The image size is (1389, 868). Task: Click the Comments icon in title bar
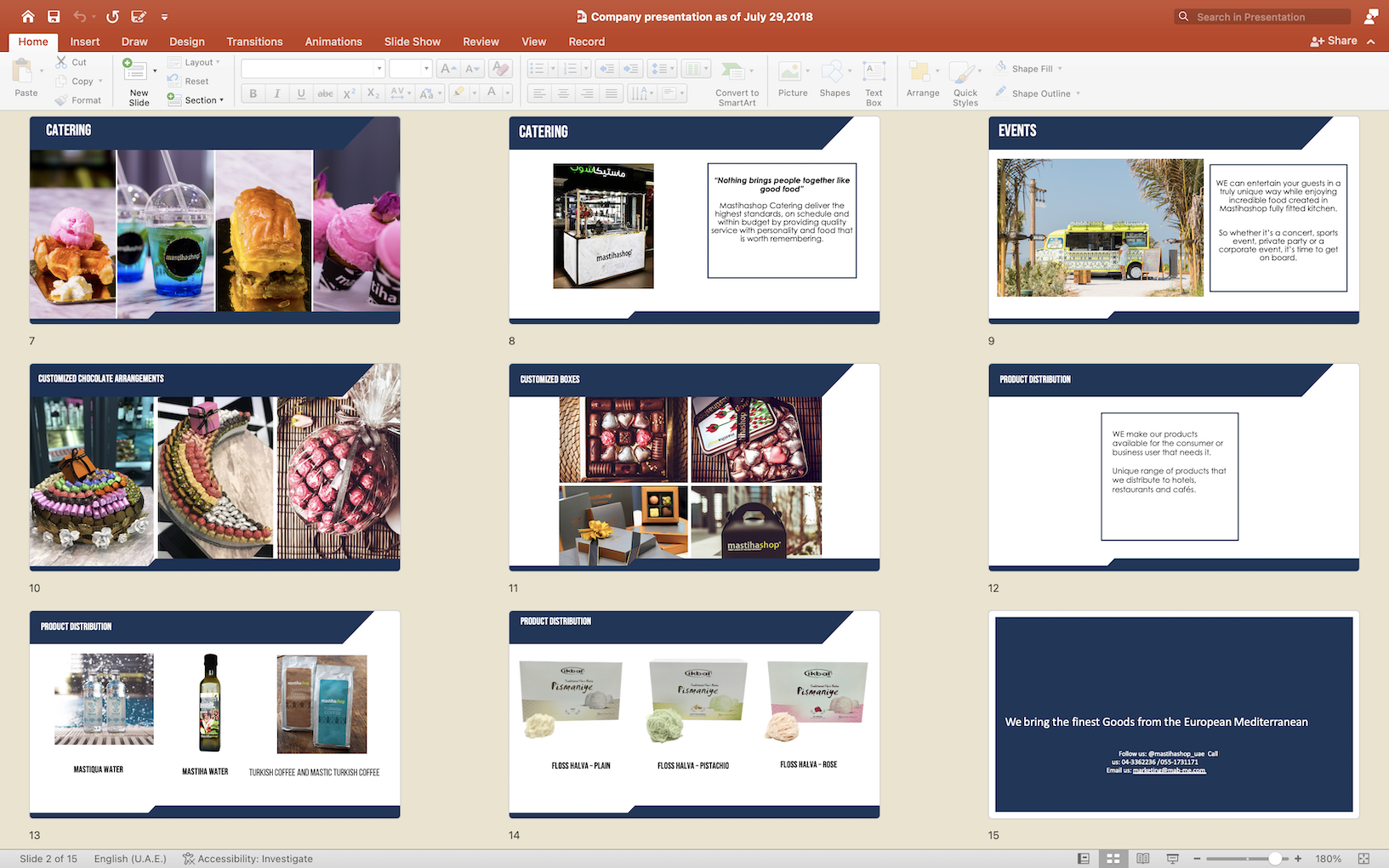(x=1371, y=16)
